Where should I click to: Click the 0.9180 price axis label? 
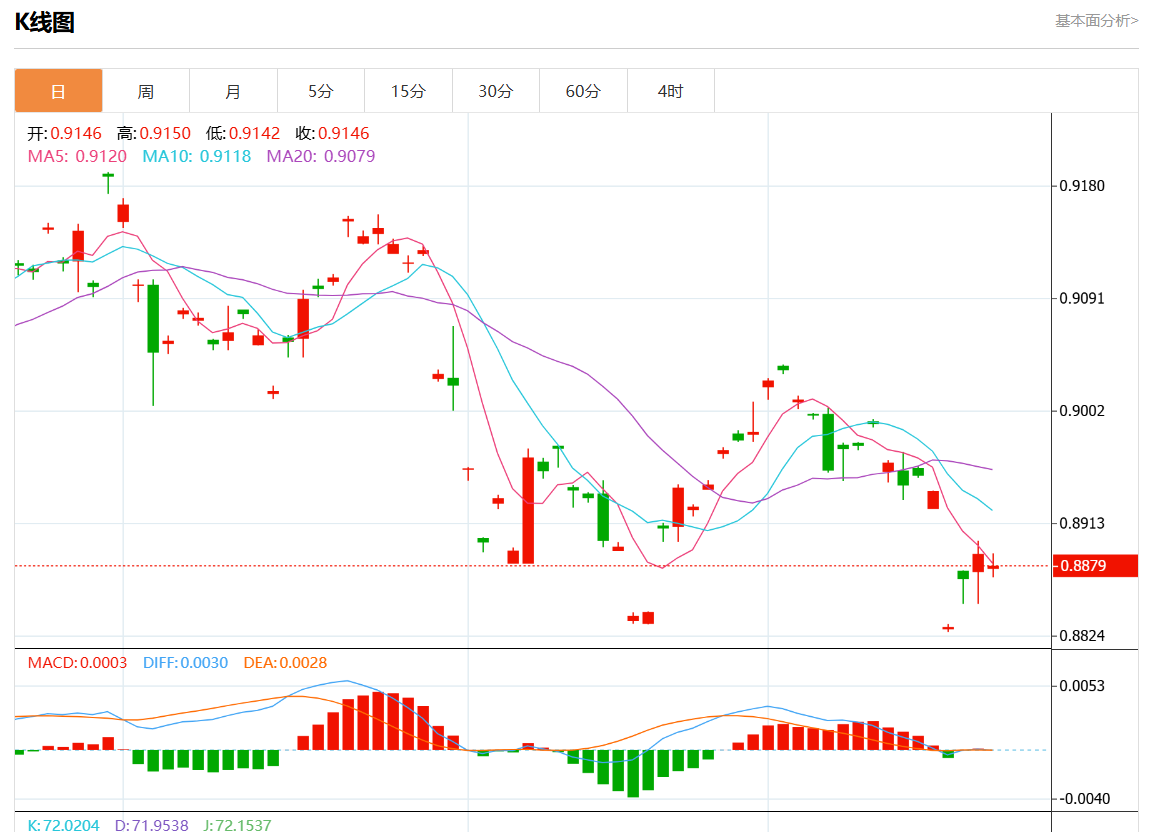(x=1082, y=186)
